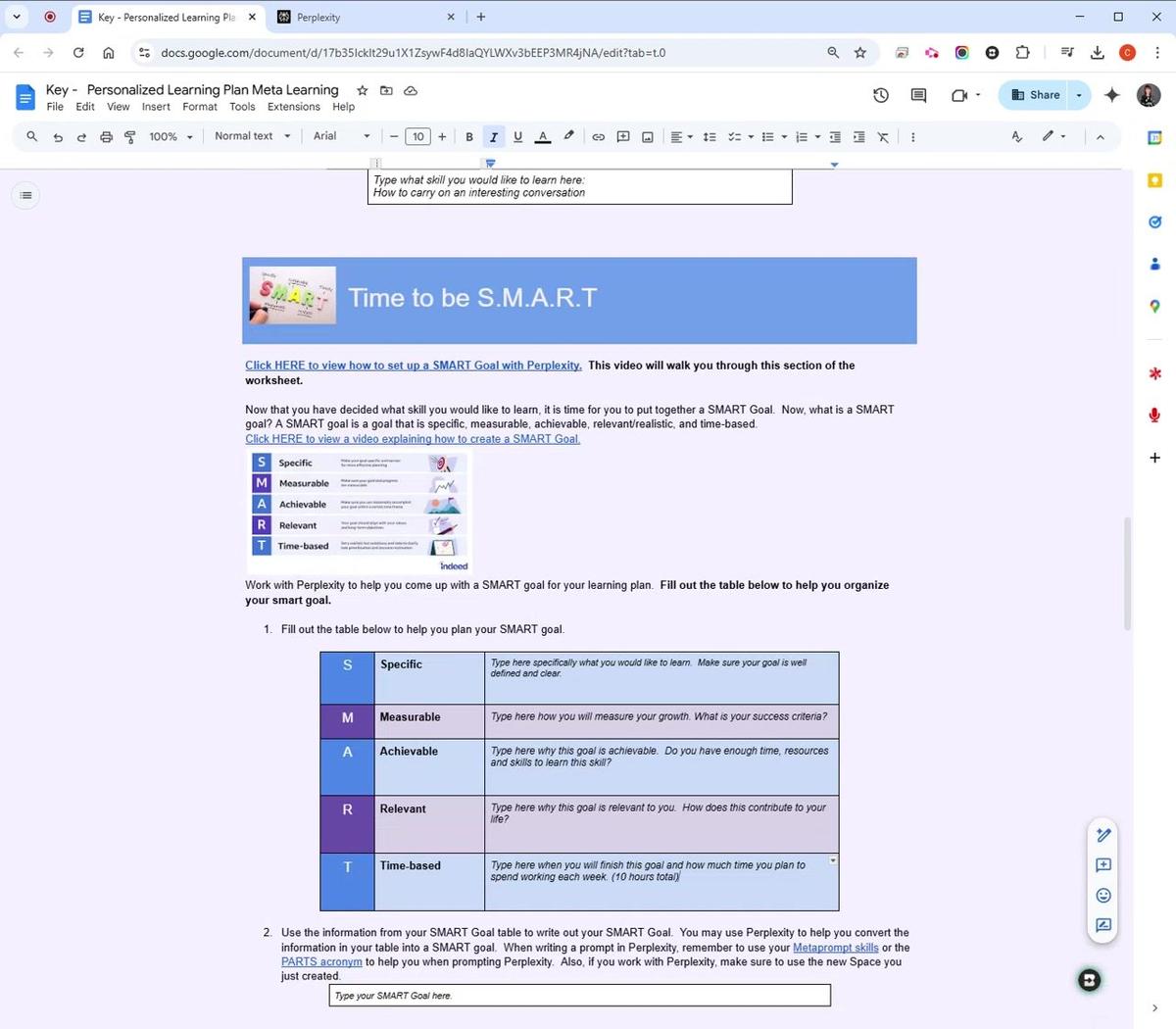Click the Gemini sparkle icon
Image resolution: width=1176 pixels, height=1029 pixels.
click(x=1111, y=95)
